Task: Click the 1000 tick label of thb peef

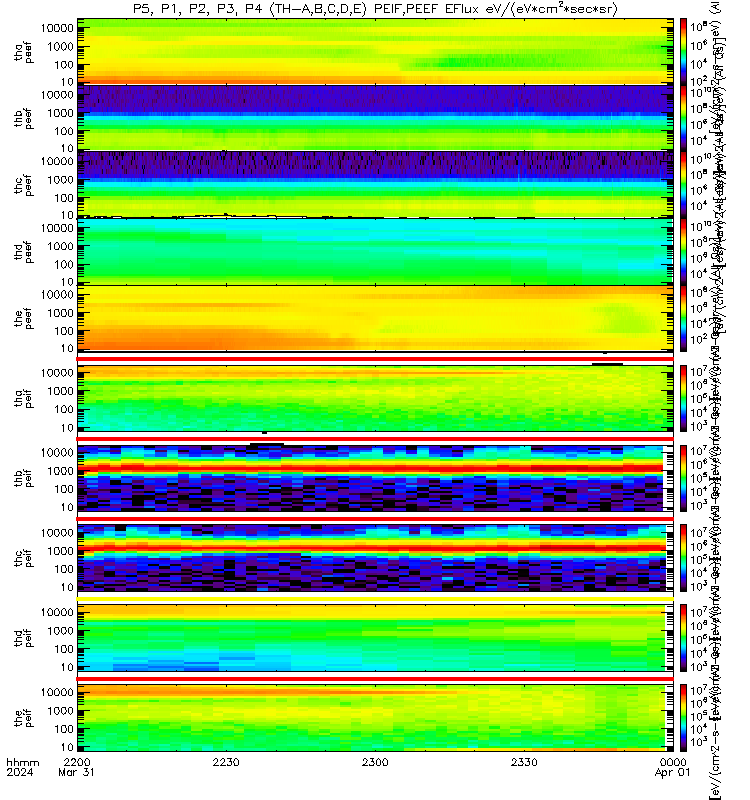Action: (x=60, y=113)
